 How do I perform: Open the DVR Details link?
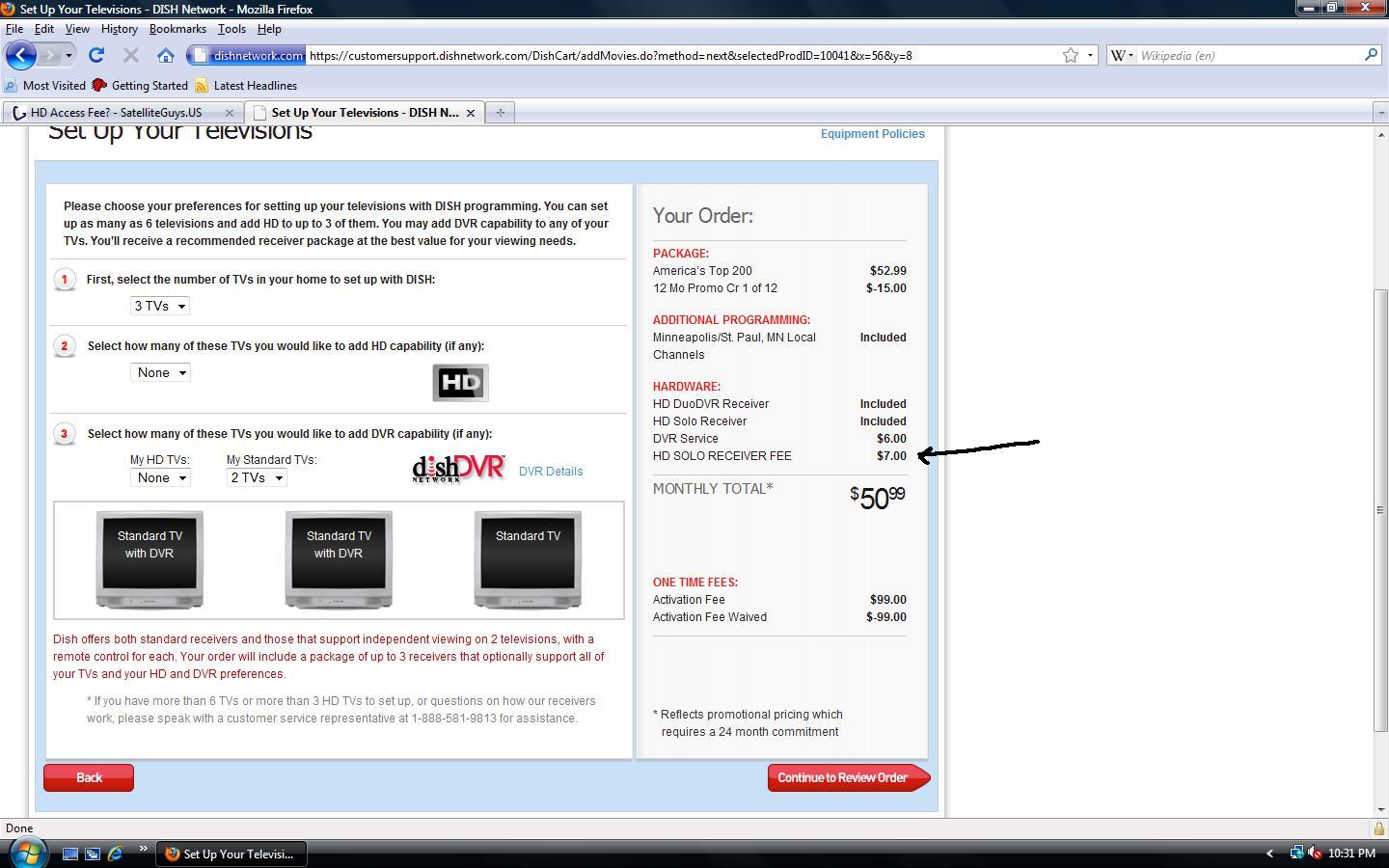click(551, 472)
